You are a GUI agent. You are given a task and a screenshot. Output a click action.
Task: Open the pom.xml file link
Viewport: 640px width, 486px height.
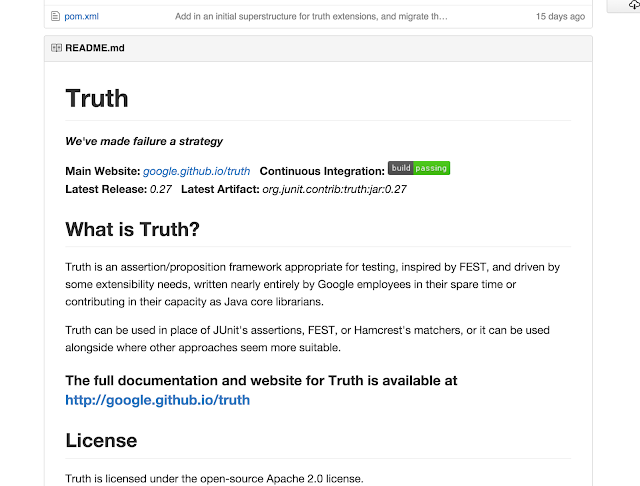[81, 16]
